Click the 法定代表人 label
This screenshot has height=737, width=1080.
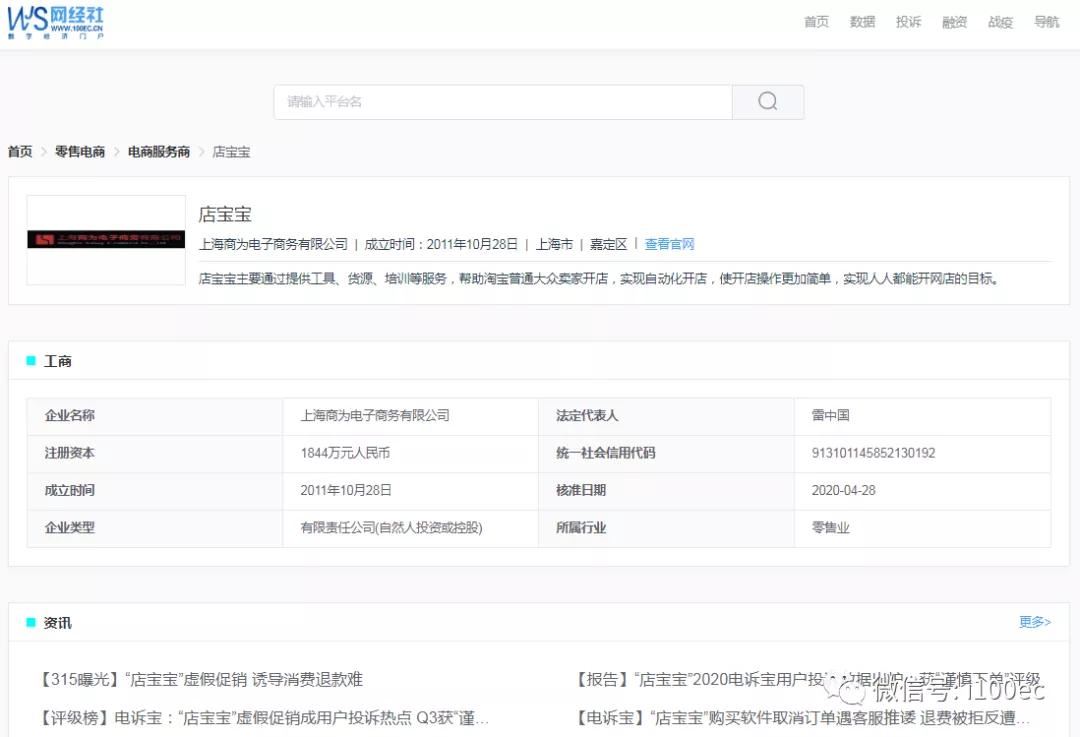tap(587, 415)
